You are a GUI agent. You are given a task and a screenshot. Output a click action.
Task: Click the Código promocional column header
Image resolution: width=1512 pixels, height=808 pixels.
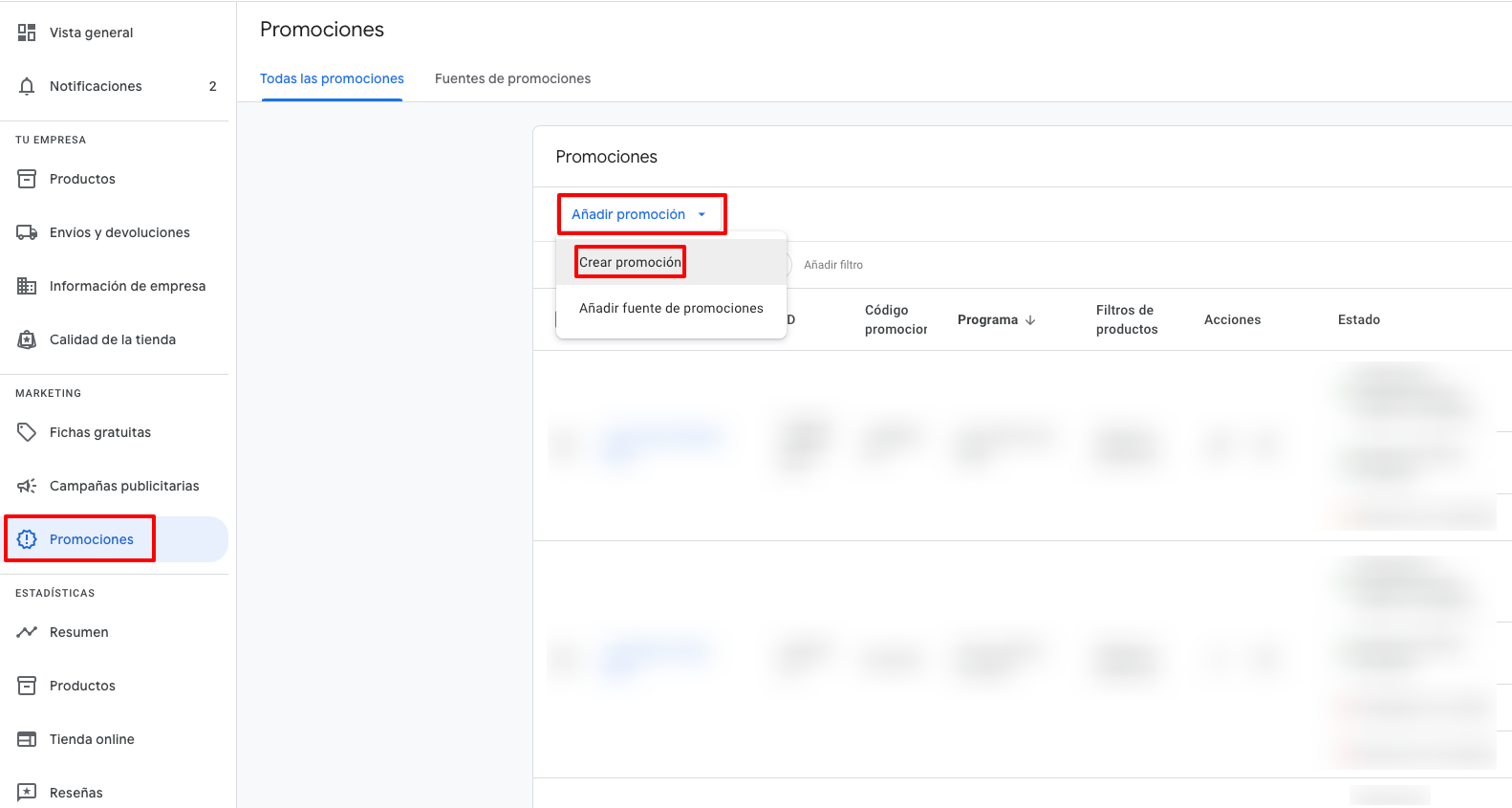(896, 319)
